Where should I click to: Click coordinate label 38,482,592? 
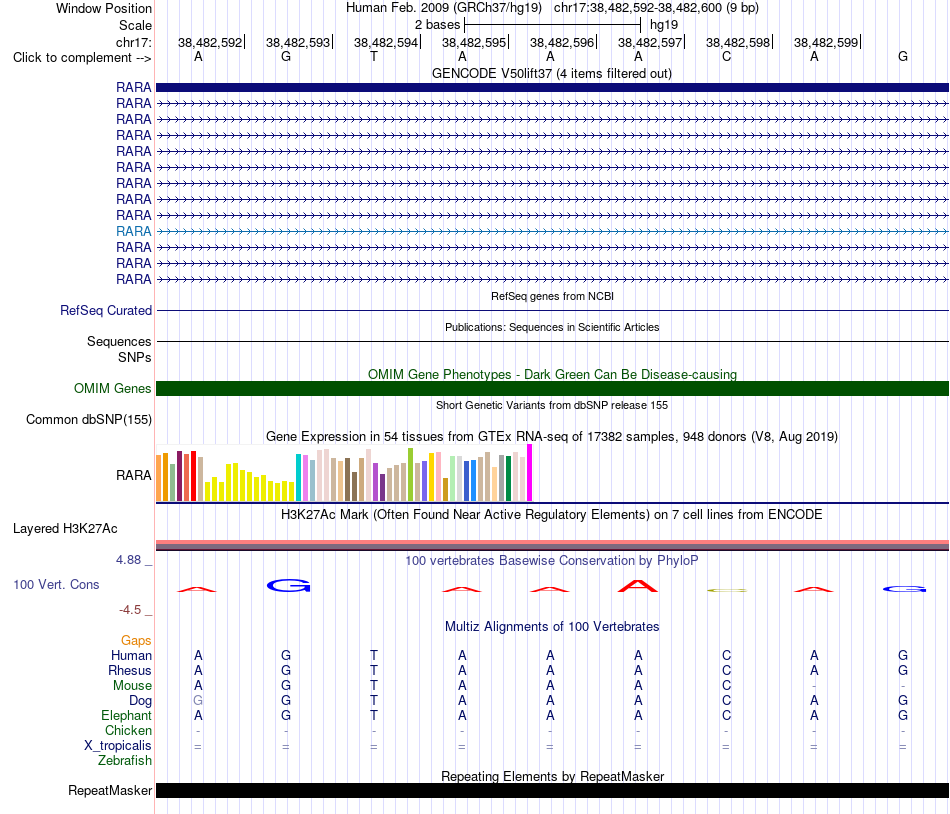point(210,42)
